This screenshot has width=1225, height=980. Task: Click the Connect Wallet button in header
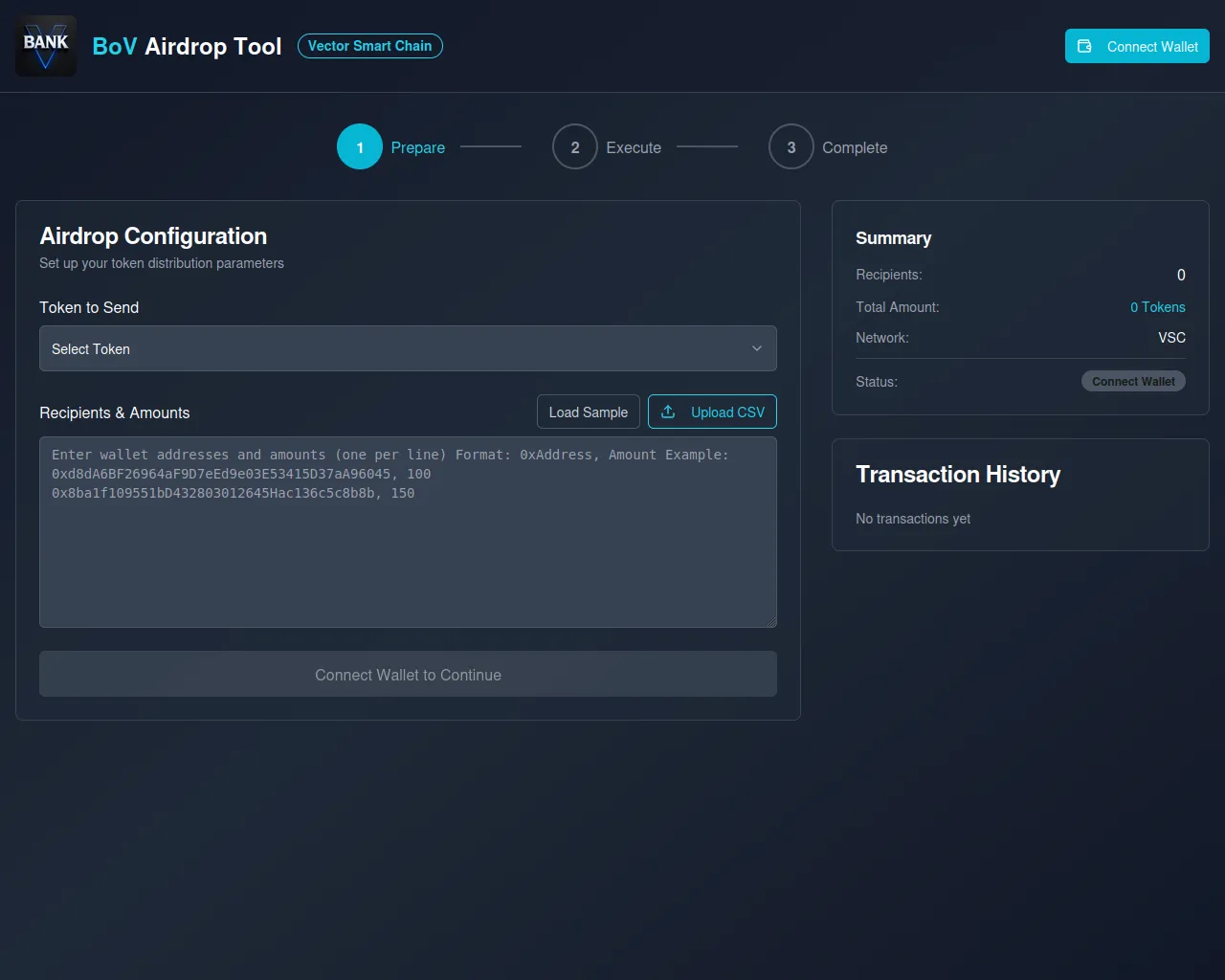(x=1137, y=46)
